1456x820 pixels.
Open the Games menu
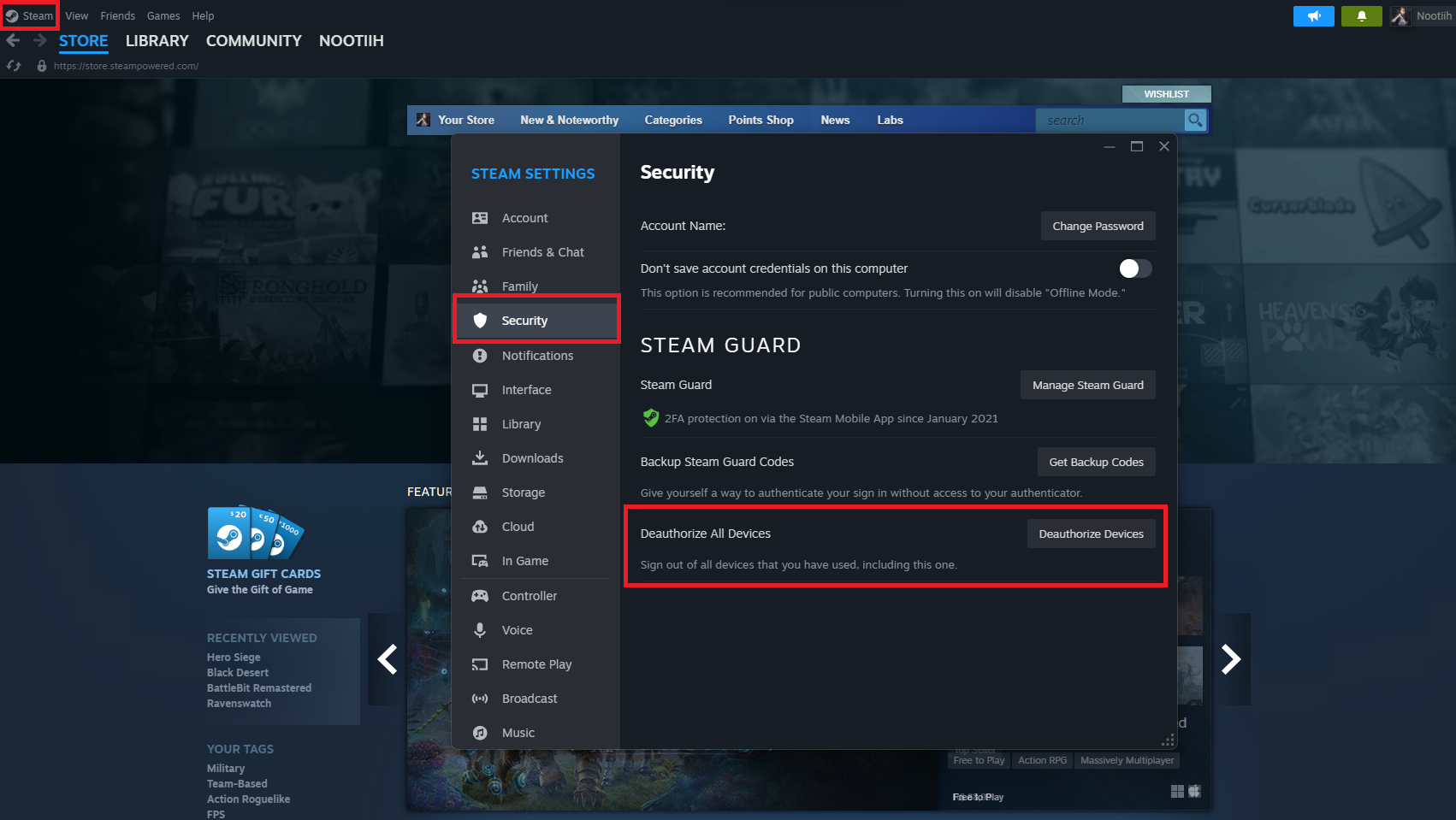[x=163, y=16]
